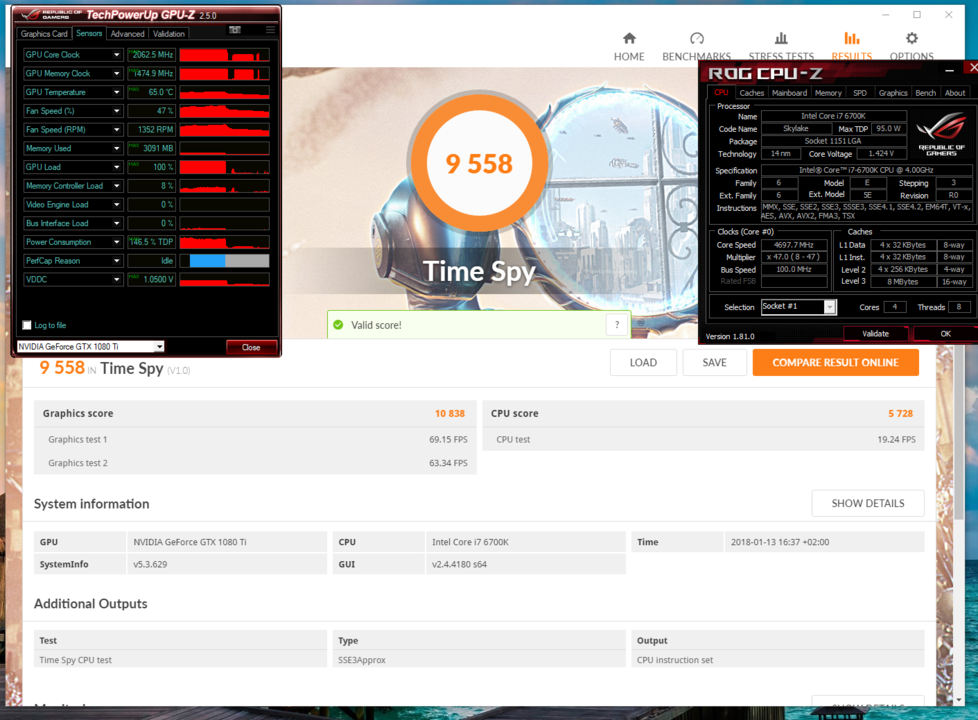Switch to Sensors tab in GPU-Z
Viewport: 978px width, 720px height.
tap(89, 33)
